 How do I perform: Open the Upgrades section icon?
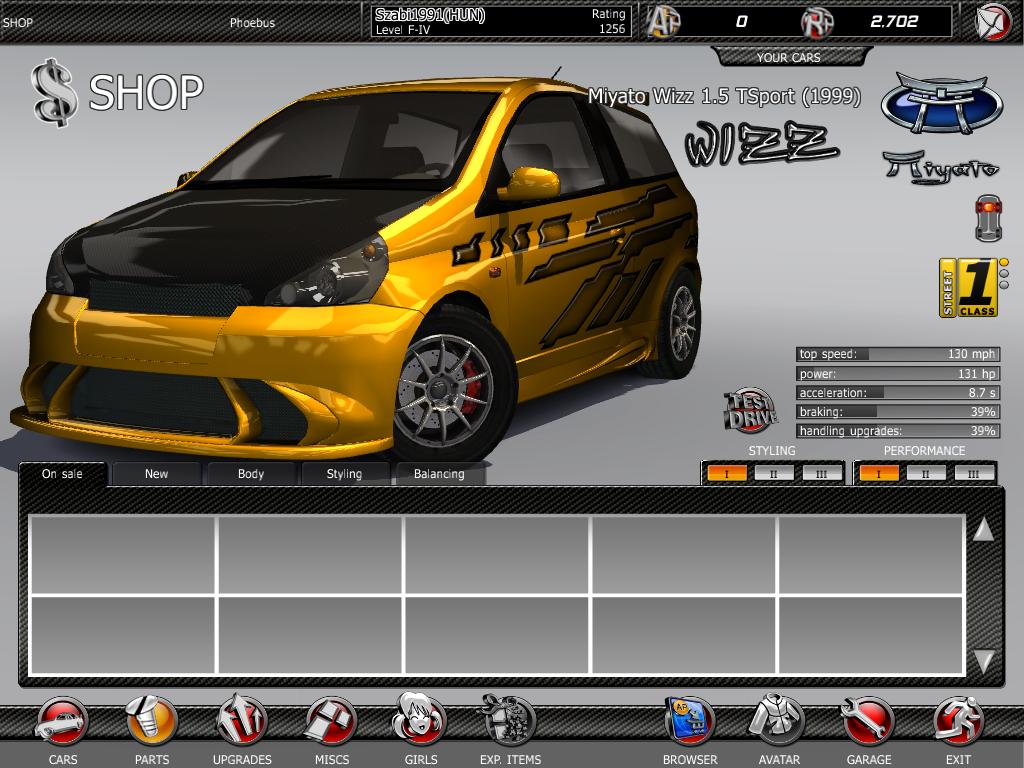pyautogui.click(x=241, y=722)
